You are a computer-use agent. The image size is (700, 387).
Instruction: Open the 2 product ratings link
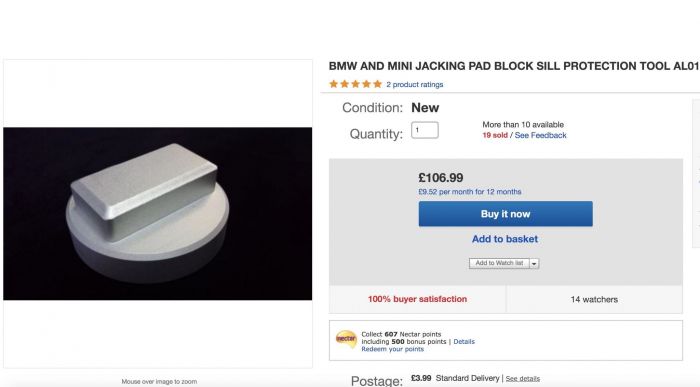coord(415,84)
